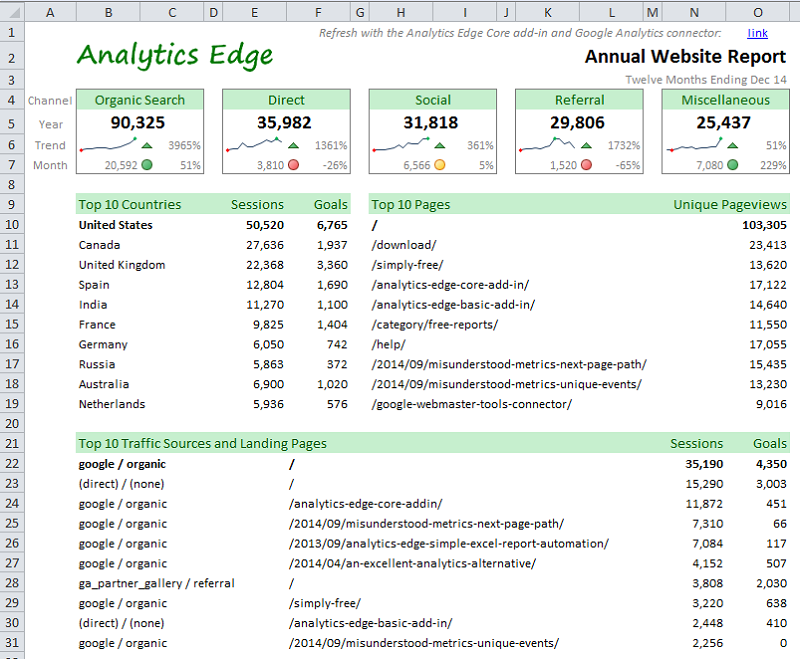Select the /google-webmaster-tools-connector/ page cell
Image resolution: width=800 pixels, height=659 pixels.
pyautogui.click(x=472, y=404)
